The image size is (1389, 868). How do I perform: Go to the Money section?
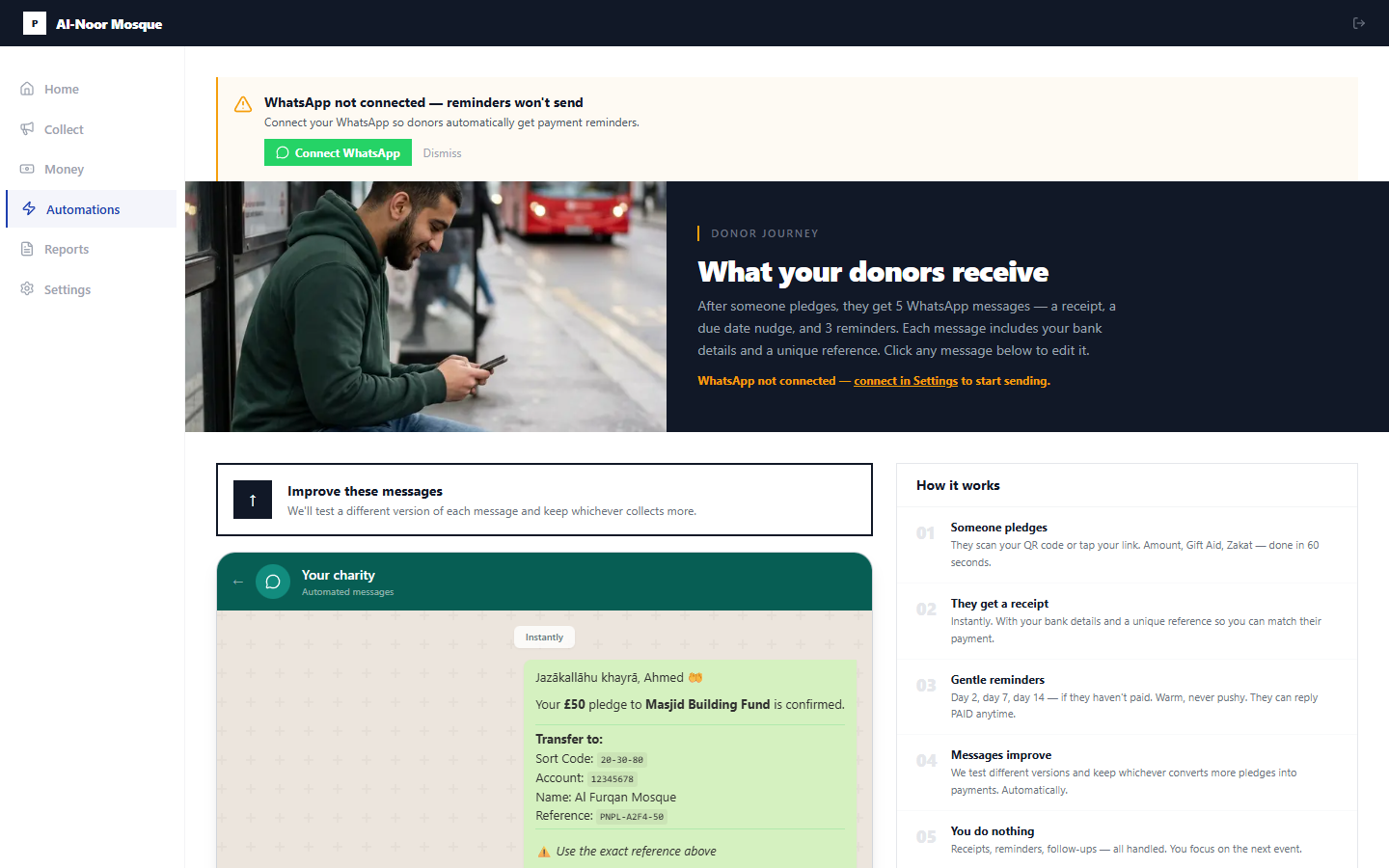(64, 169)
